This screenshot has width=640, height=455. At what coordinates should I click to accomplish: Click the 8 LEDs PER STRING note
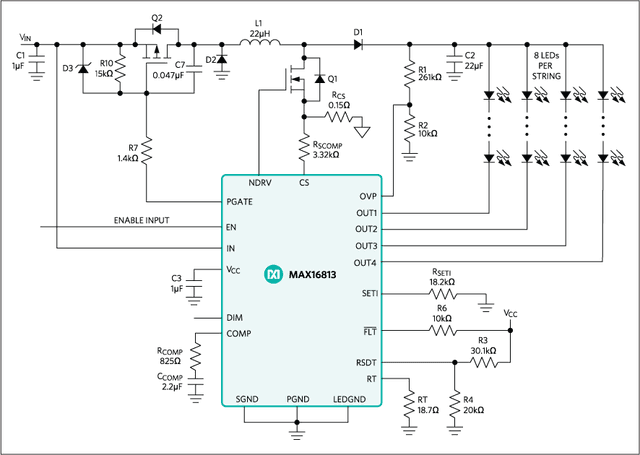click(547, 66)
